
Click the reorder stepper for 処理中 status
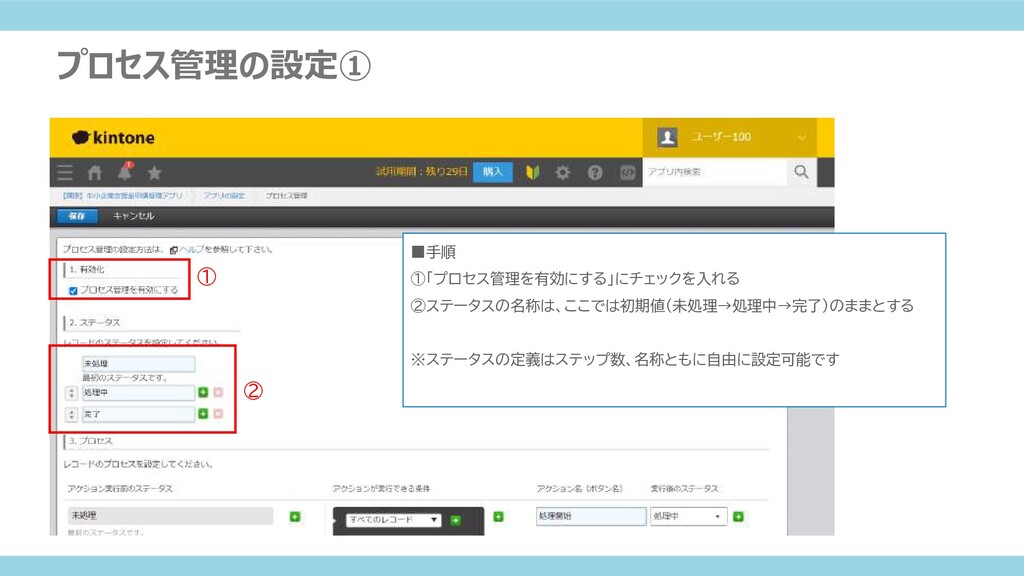[72, 393]
